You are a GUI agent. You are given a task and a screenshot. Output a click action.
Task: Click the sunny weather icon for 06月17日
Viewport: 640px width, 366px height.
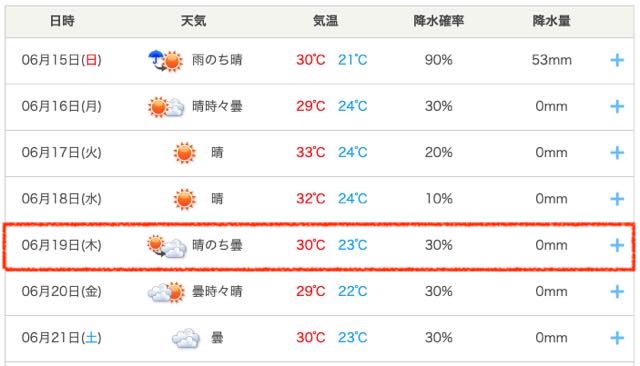coord(184,153)
